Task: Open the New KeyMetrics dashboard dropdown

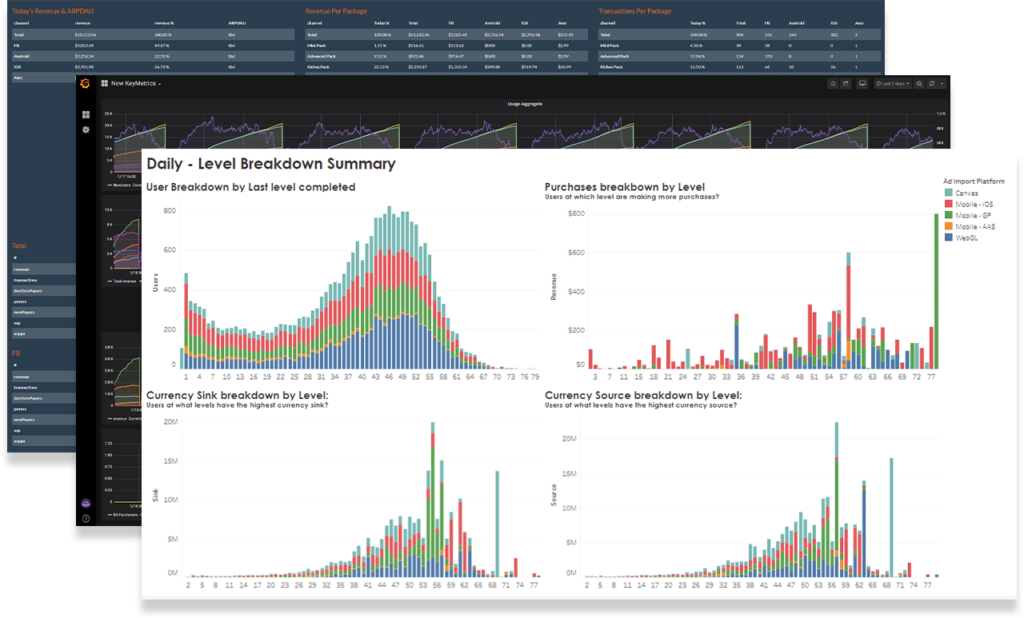Action: point(137,84)
